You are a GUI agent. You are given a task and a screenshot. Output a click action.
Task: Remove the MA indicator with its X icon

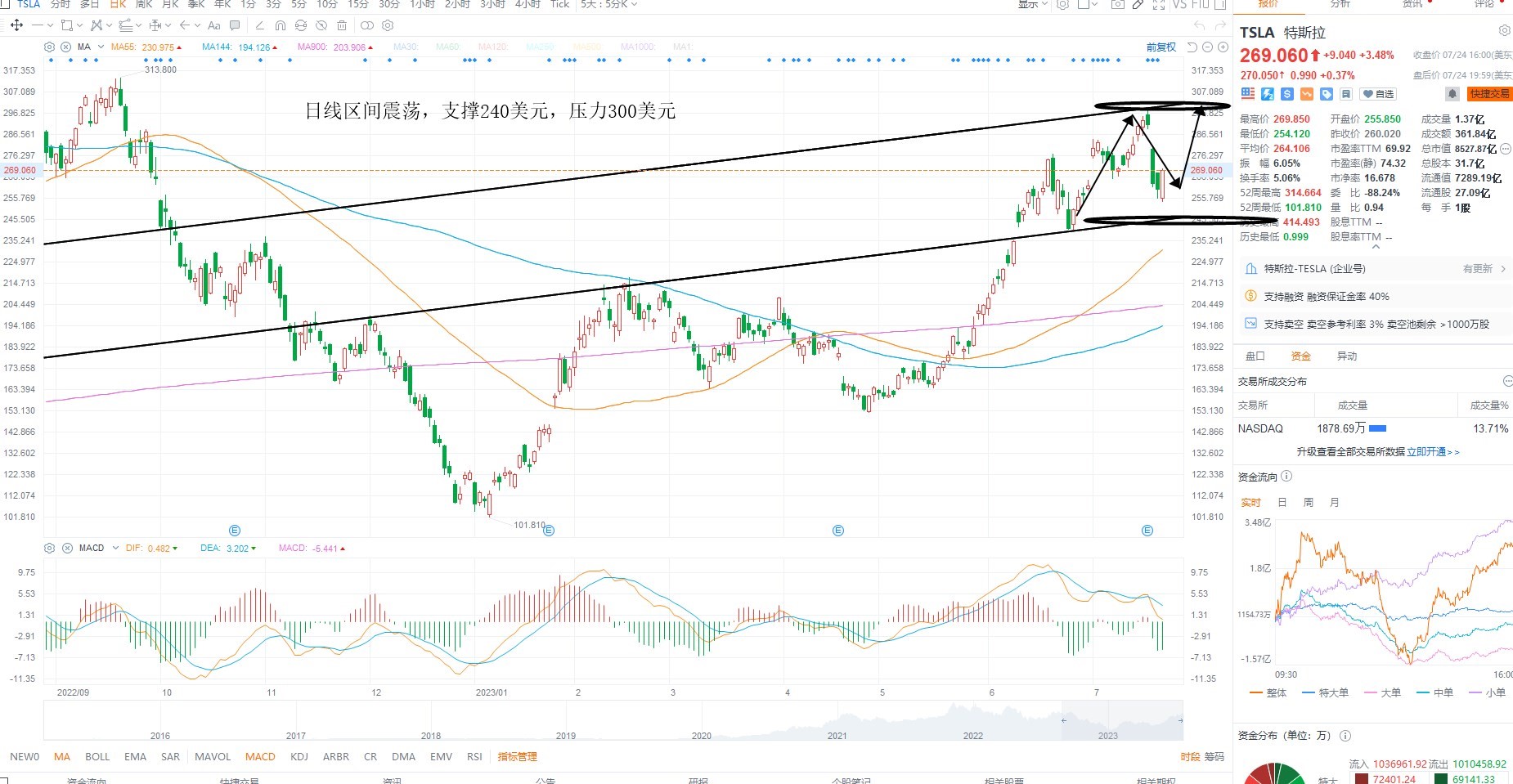click(x=65, y=47)
